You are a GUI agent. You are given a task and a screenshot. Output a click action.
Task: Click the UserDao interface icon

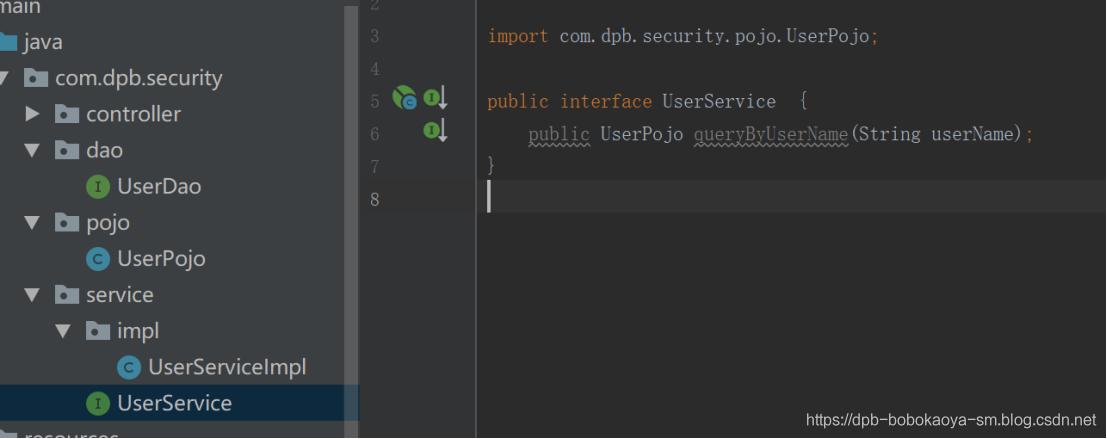click(x=97, y=187)
